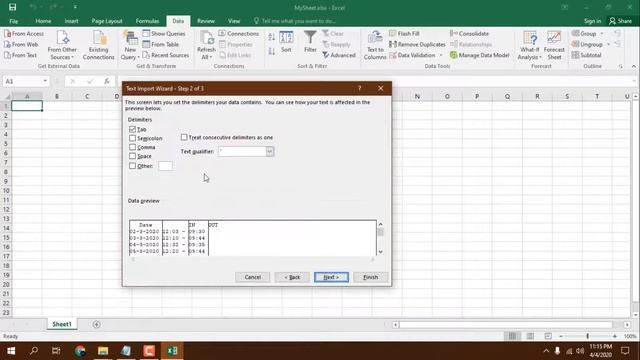
Task: Open Existing Connections
Action: [x=98, y=46]
